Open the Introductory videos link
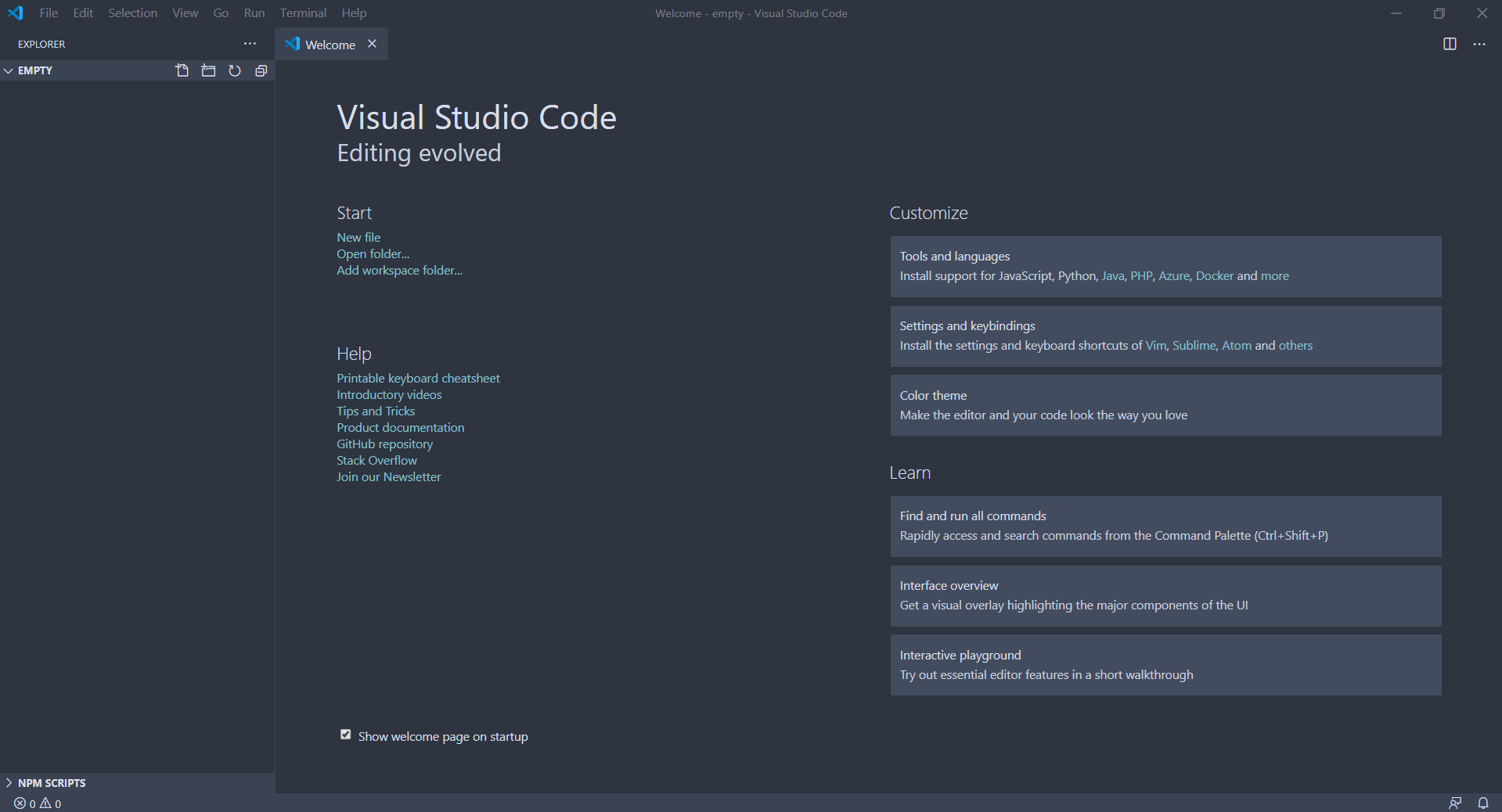This screenshot has height=812, width=1502. [389, 394]
